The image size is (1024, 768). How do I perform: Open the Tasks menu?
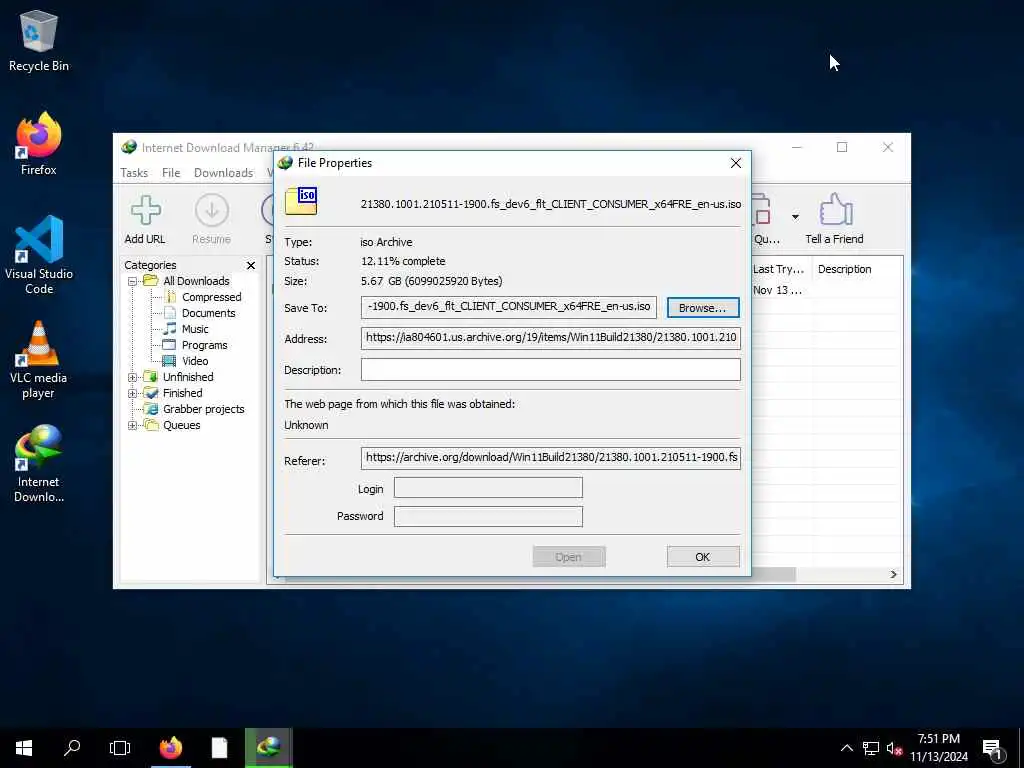click(x=134, y=172)
